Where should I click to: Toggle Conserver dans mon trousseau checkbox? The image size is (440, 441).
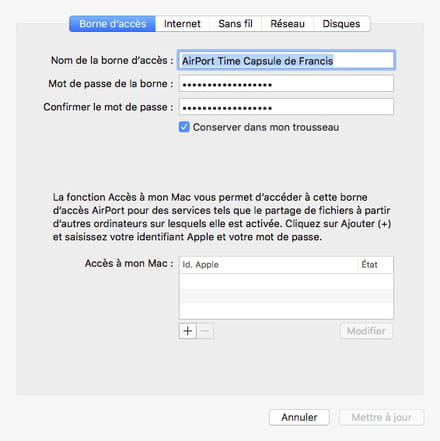coord(184,127)
